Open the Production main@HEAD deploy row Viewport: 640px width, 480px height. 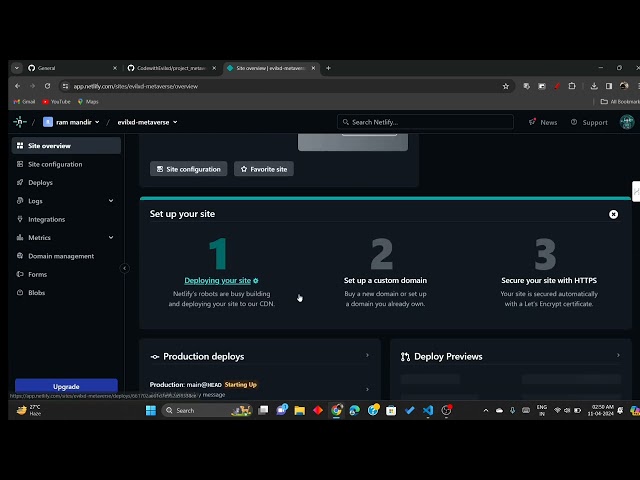pyautogui.click(x=260, y=389)
